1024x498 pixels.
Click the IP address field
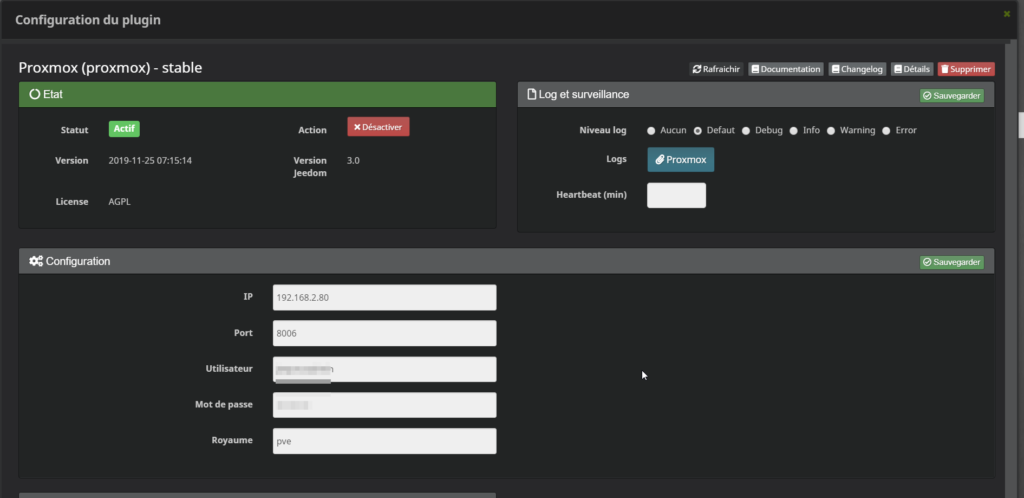coord(384,298)
